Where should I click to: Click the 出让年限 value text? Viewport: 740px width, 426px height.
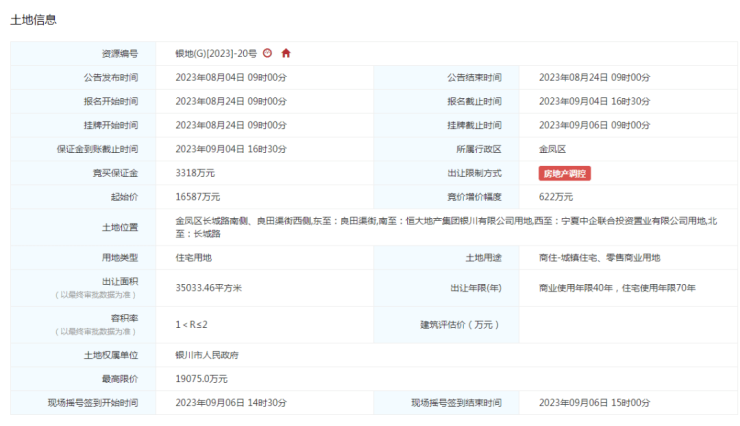pos(617,287)
